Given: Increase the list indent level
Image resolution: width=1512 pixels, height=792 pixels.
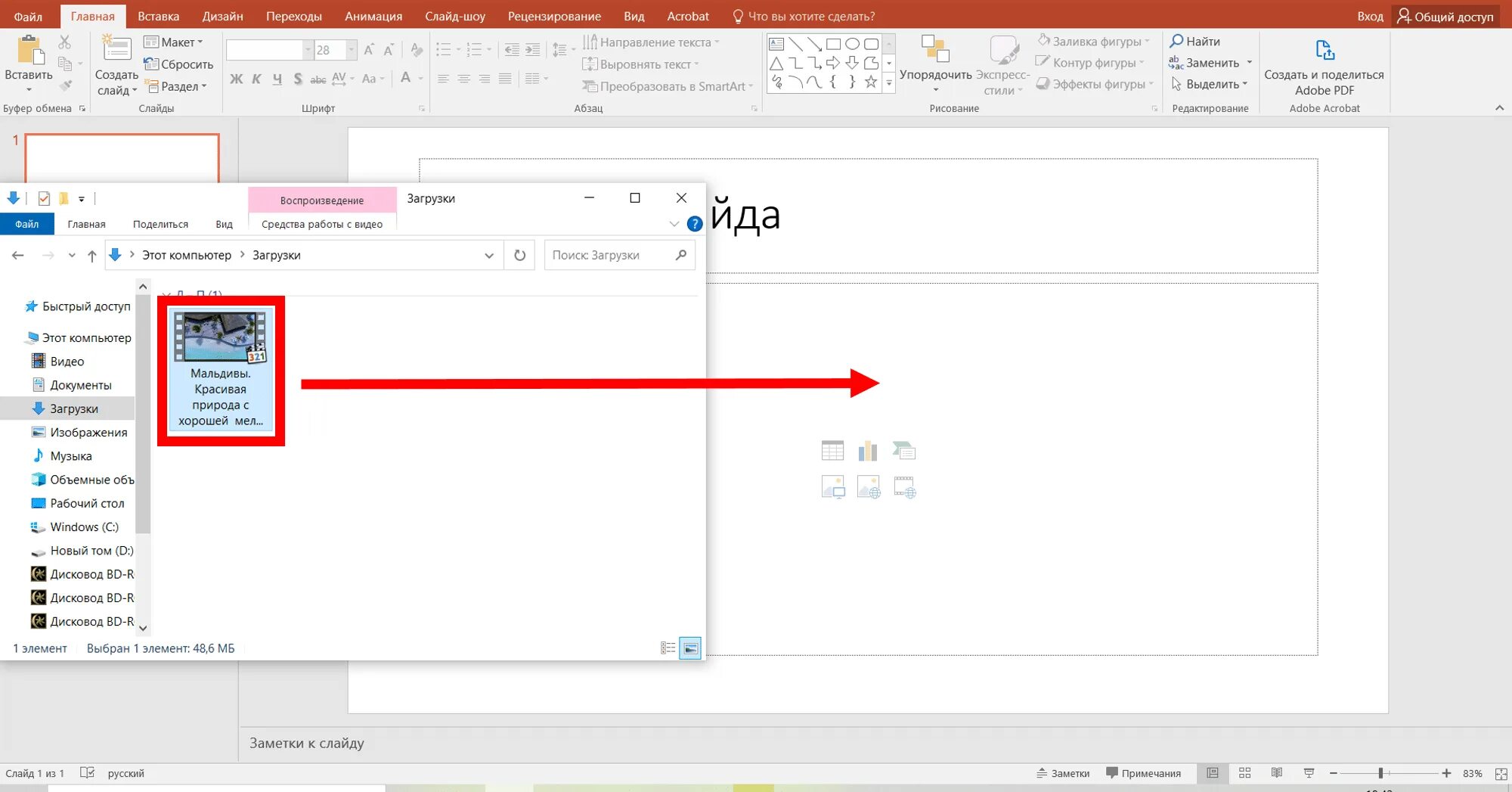Looking at the screenshot, I should point(533,50).
